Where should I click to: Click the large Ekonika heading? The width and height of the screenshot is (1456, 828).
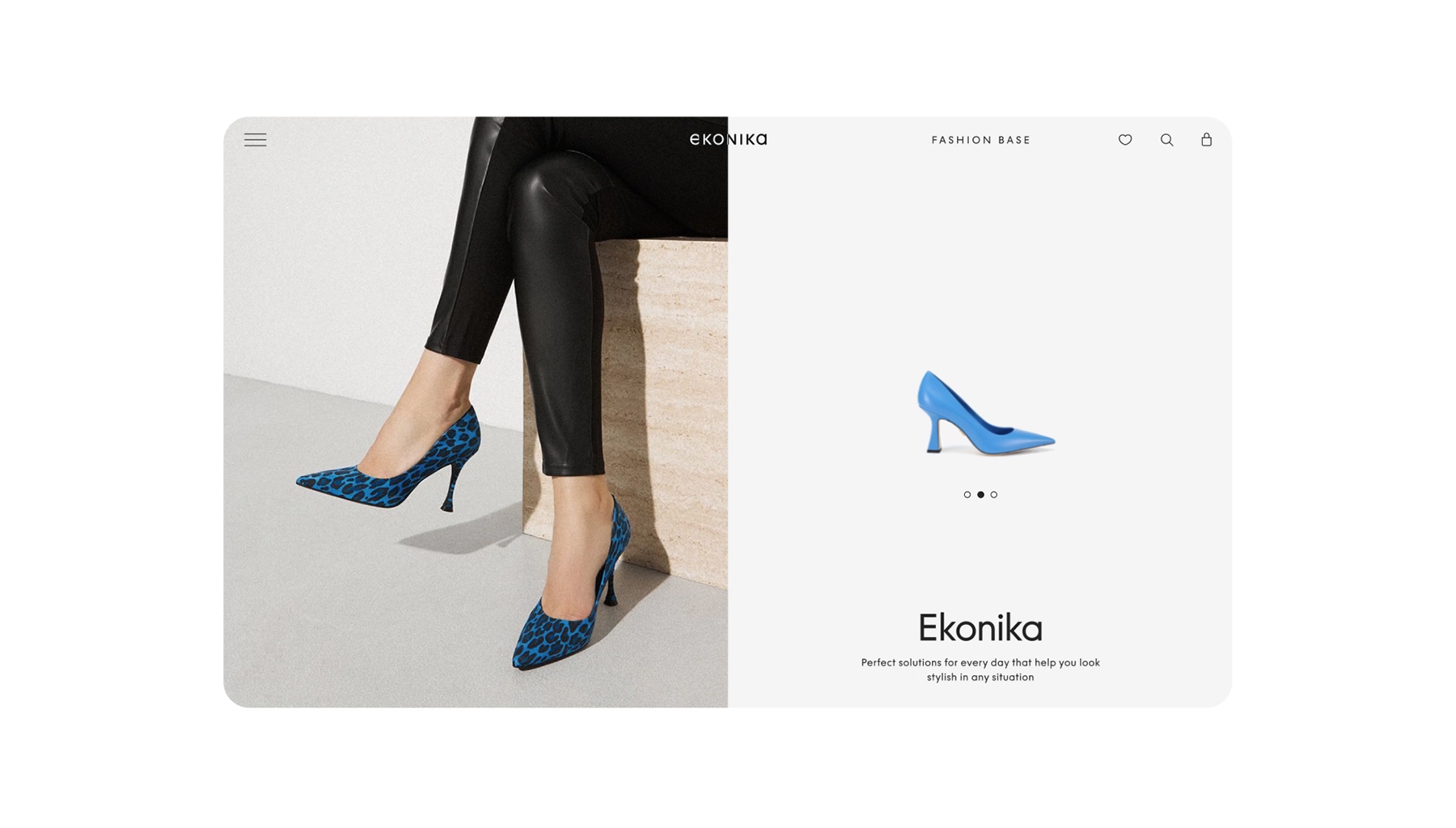(980, 627)
